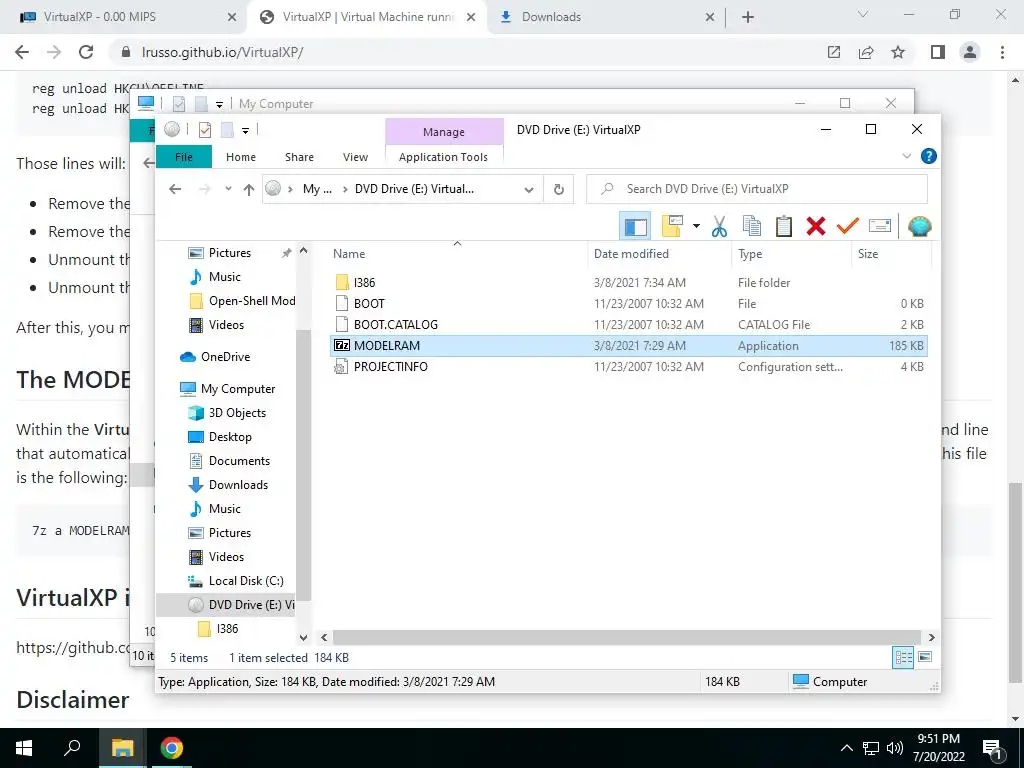Open recent locations dropdown arrow
Screen dimensions: 1024x768
[228, 189]
